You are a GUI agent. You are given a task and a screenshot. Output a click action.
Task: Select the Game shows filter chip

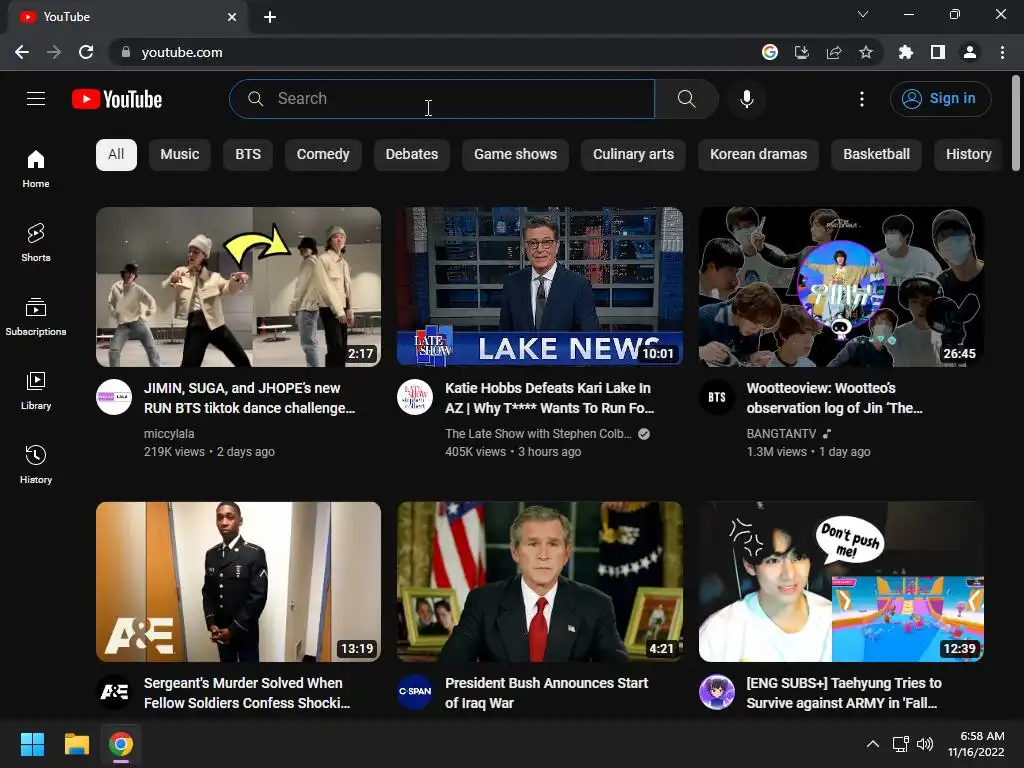[515, 155]
